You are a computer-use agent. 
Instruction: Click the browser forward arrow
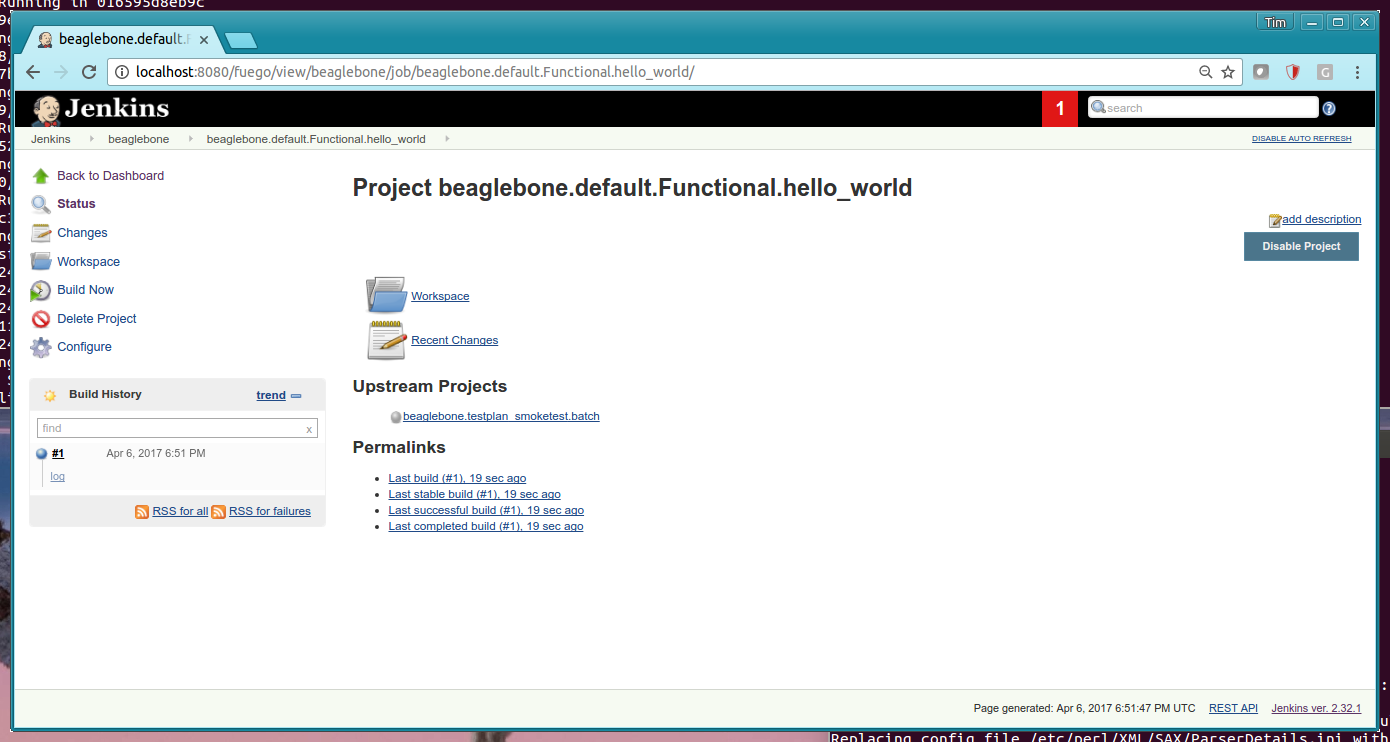[61, 72]
